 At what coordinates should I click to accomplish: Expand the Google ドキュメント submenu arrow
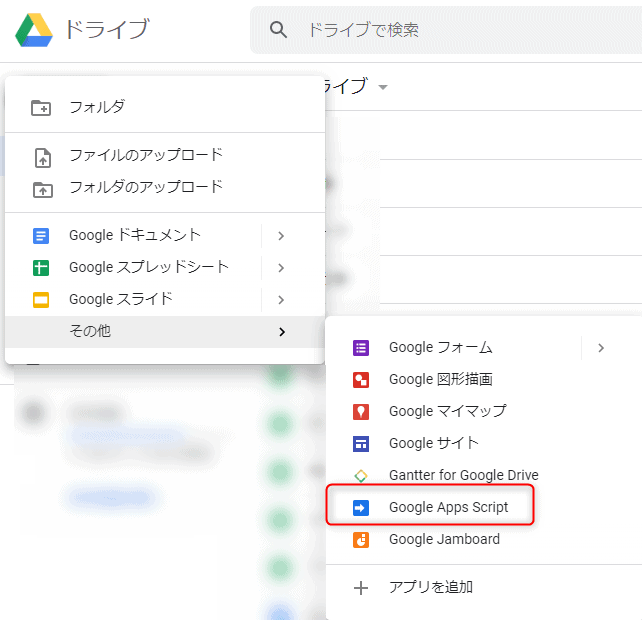tap(281, 236)
